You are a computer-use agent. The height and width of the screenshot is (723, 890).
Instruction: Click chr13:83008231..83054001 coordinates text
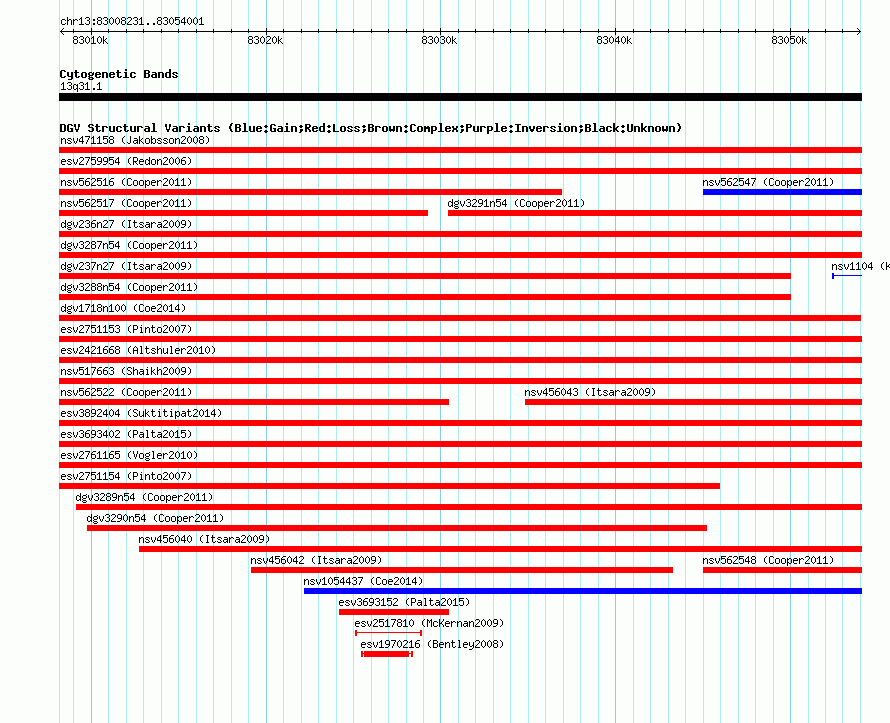coord(132,22)
